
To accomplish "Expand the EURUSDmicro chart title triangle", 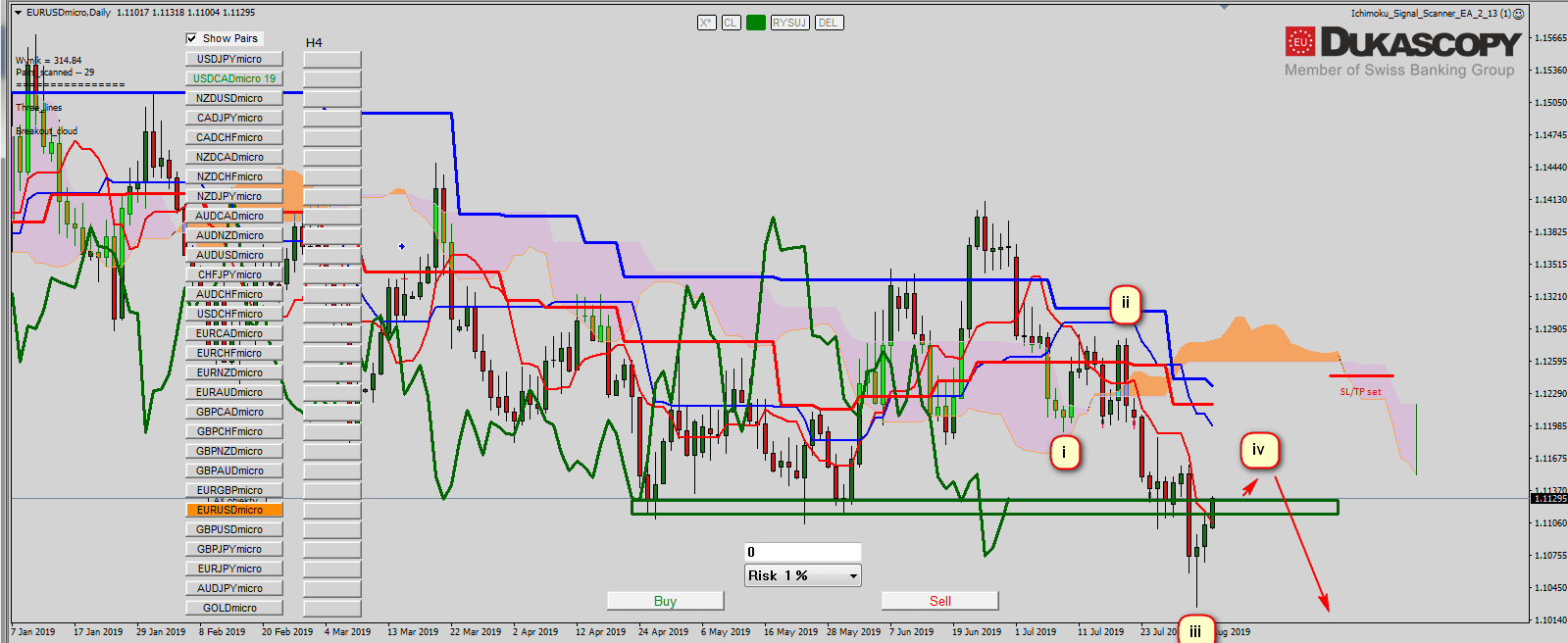I will click(18, 13).
